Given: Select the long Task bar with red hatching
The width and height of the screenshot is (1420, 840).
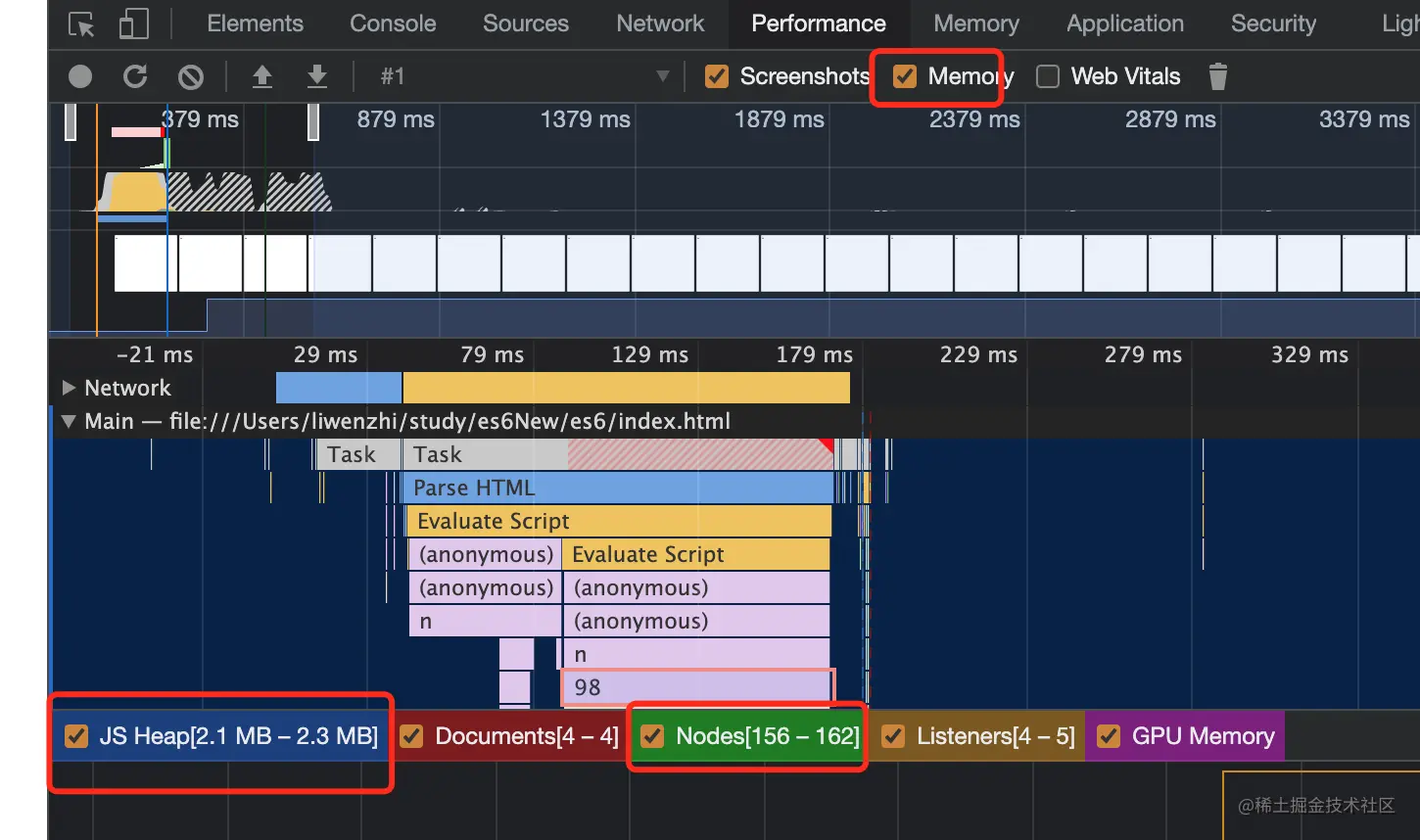Looking at the screenshot, I should point(618,454).
